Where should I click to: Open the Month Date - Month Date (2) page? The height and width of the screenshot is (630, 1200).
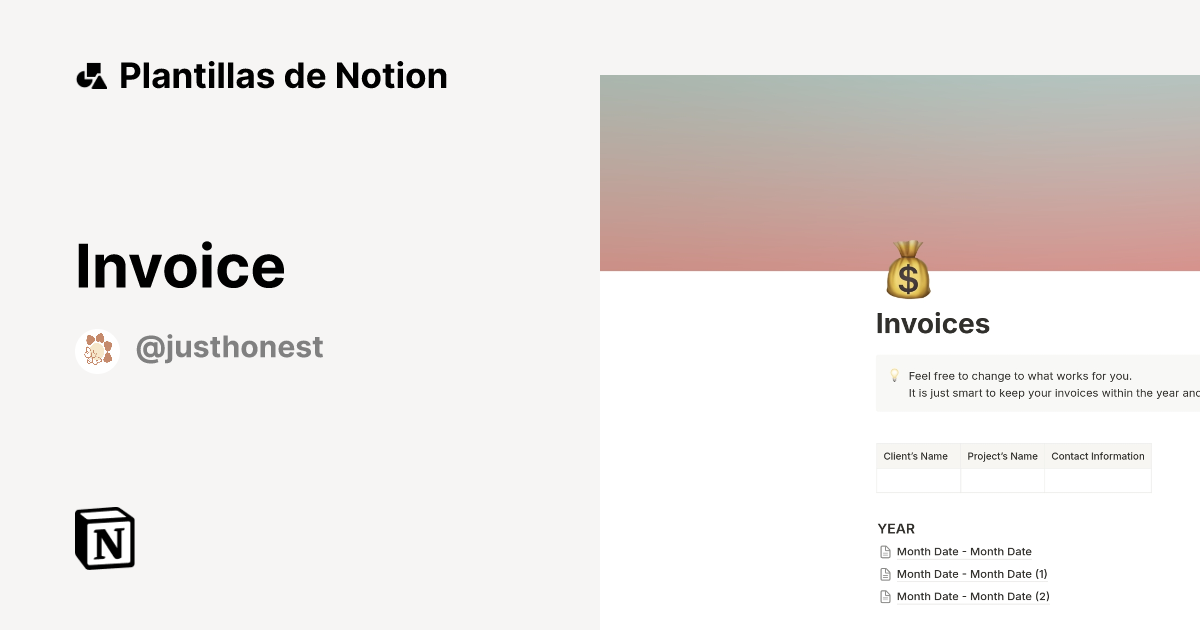tap(972, 596)
